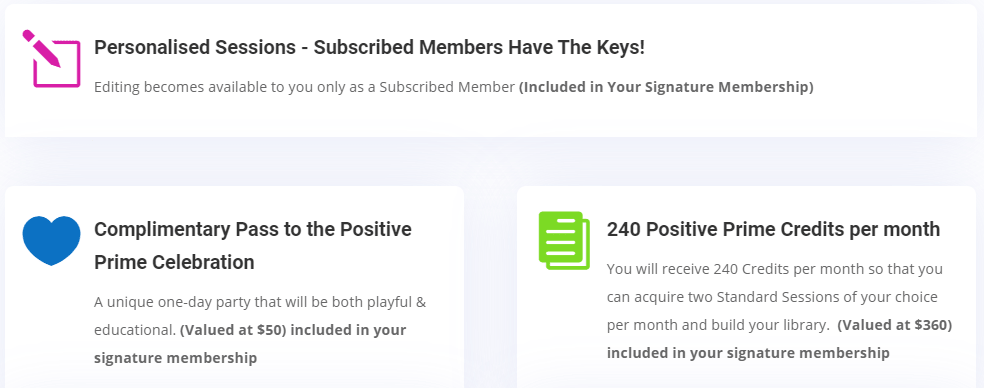The height and width of the screenshot is (388, 984).
Task: Click 'signature membership' under the celebration card
Action: pyautogui.click(x=175, y=358)
